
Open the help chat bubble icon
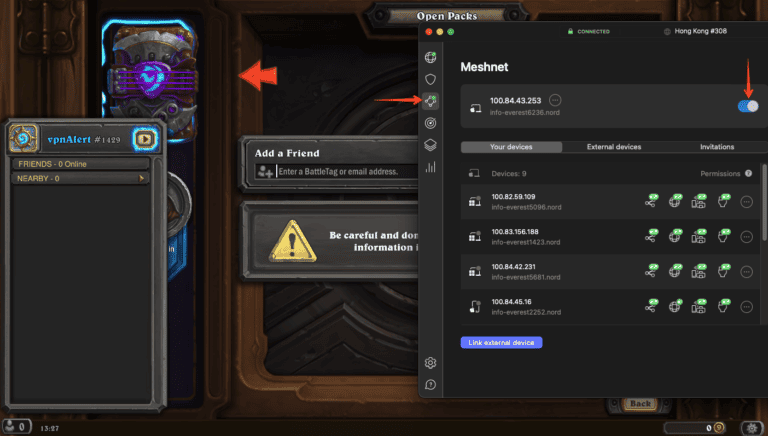point(431,385)
